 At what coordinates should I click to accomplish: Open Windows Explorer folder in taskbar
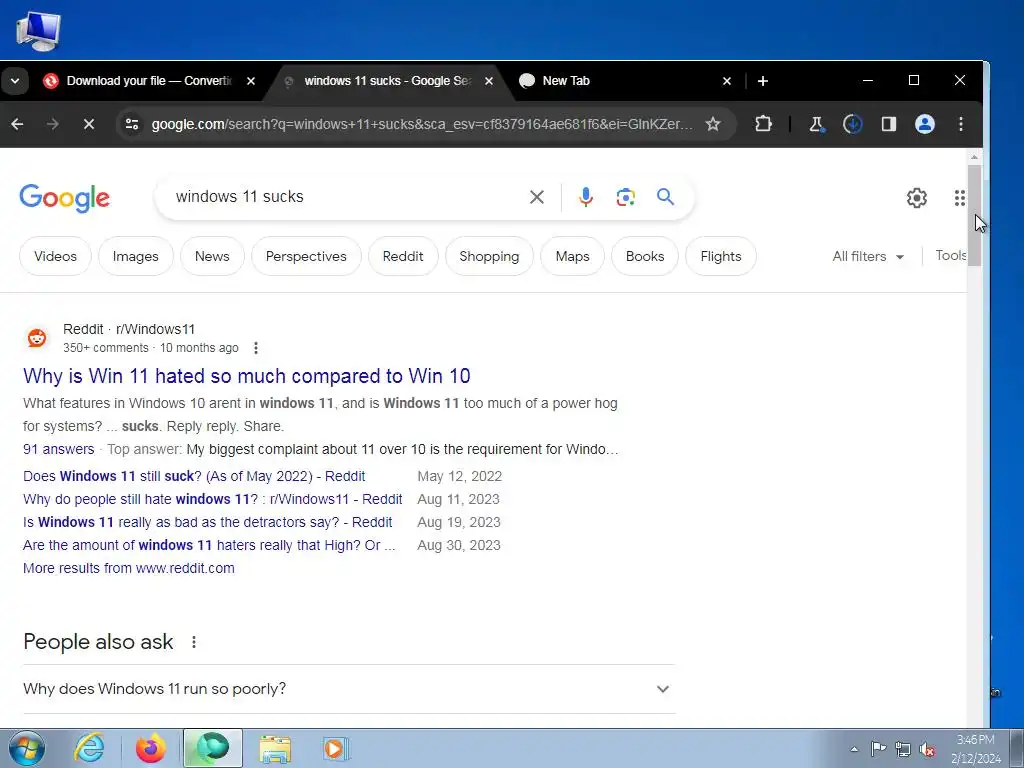pyautogui.click(x=275, y=748)
